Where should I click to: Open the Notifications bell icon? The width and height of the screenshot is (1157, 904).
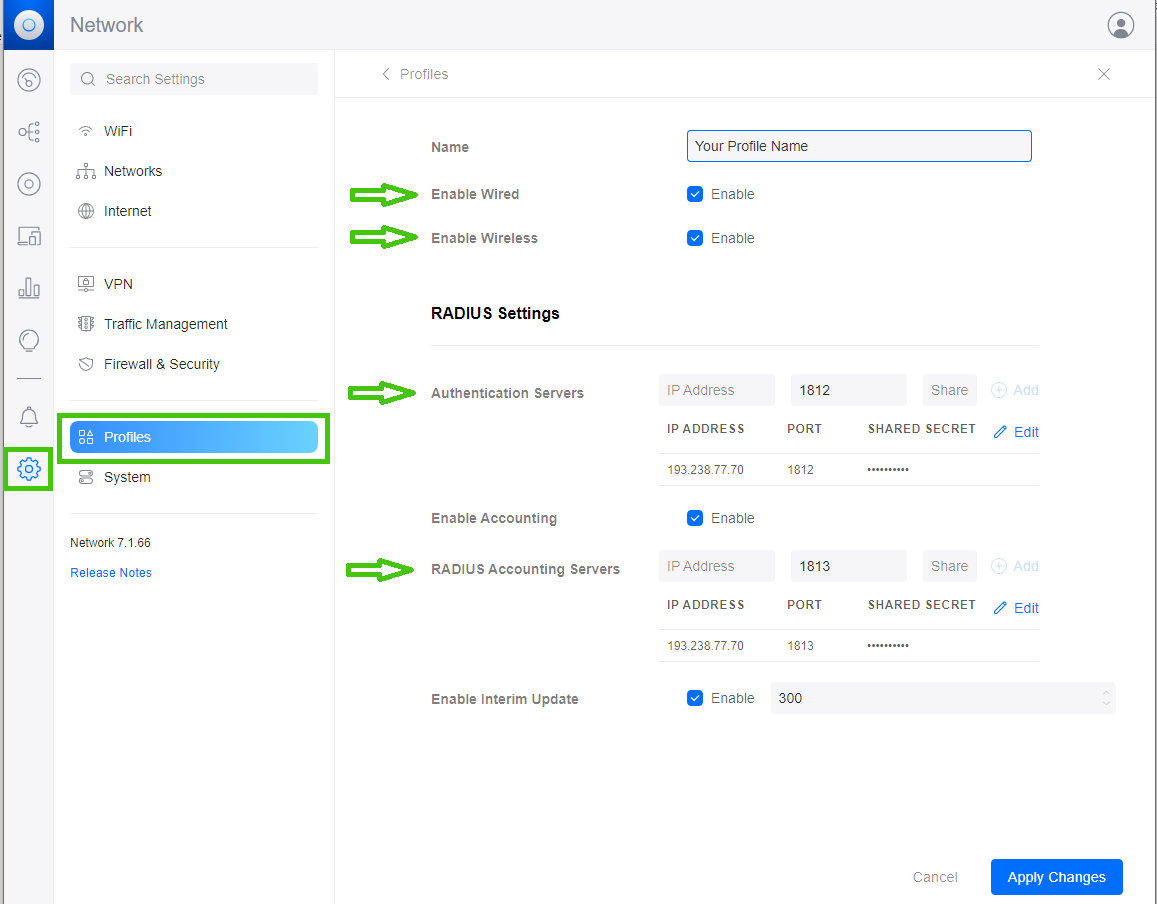click(x=29, y=417)
